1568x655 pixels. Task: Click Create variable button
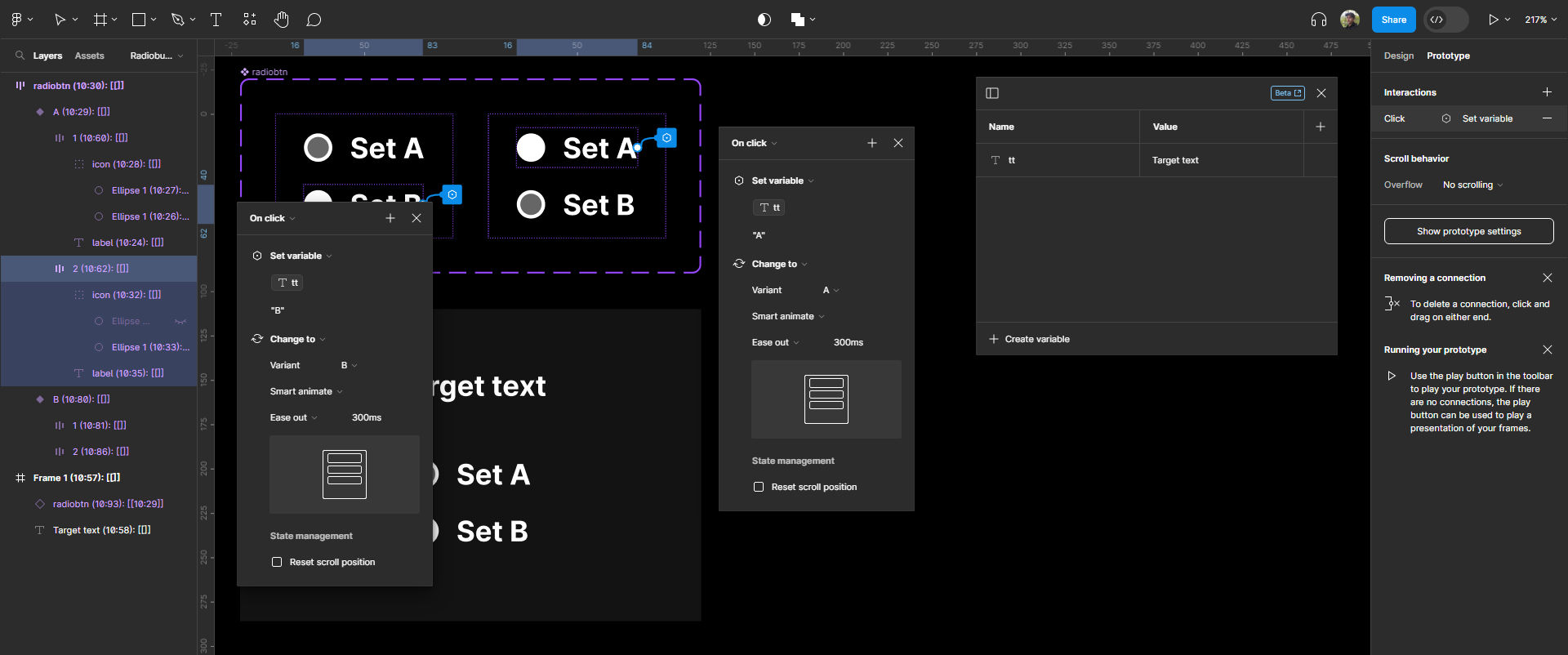pyautogui.click(x=1029, y=339)
